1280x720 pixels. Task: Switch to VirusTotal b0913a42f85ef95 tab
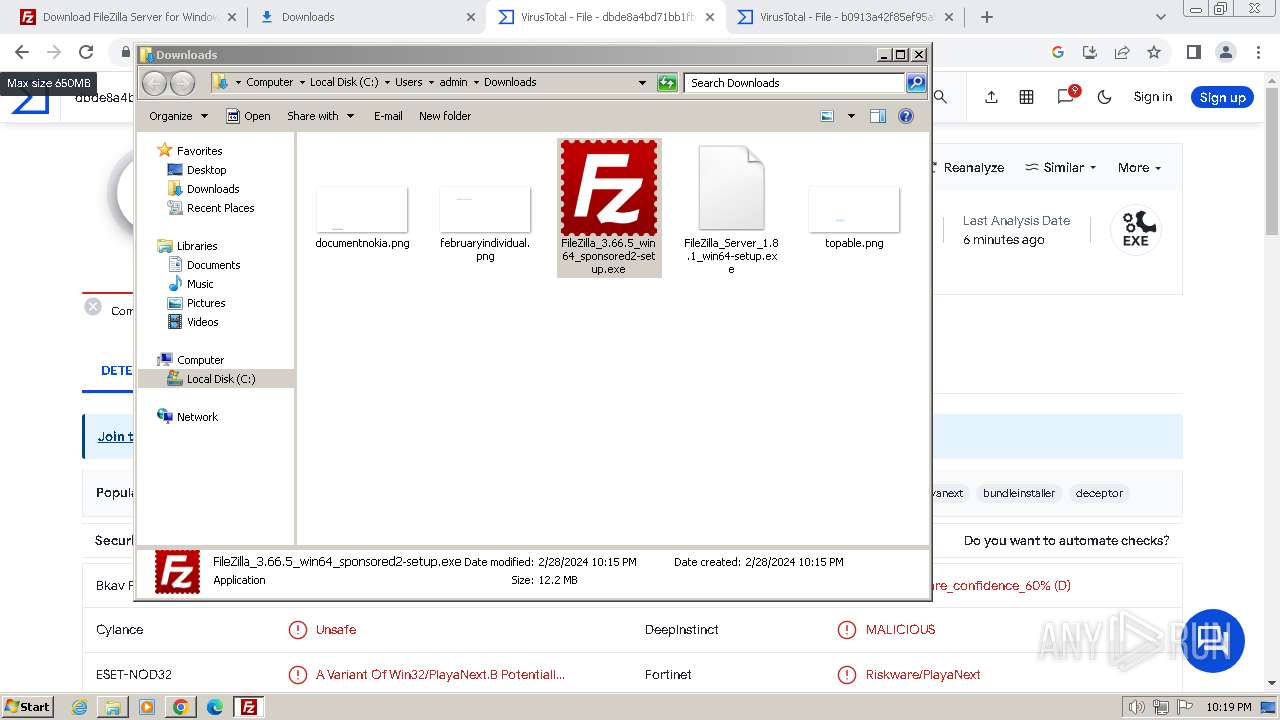click(x=845, y=17)
